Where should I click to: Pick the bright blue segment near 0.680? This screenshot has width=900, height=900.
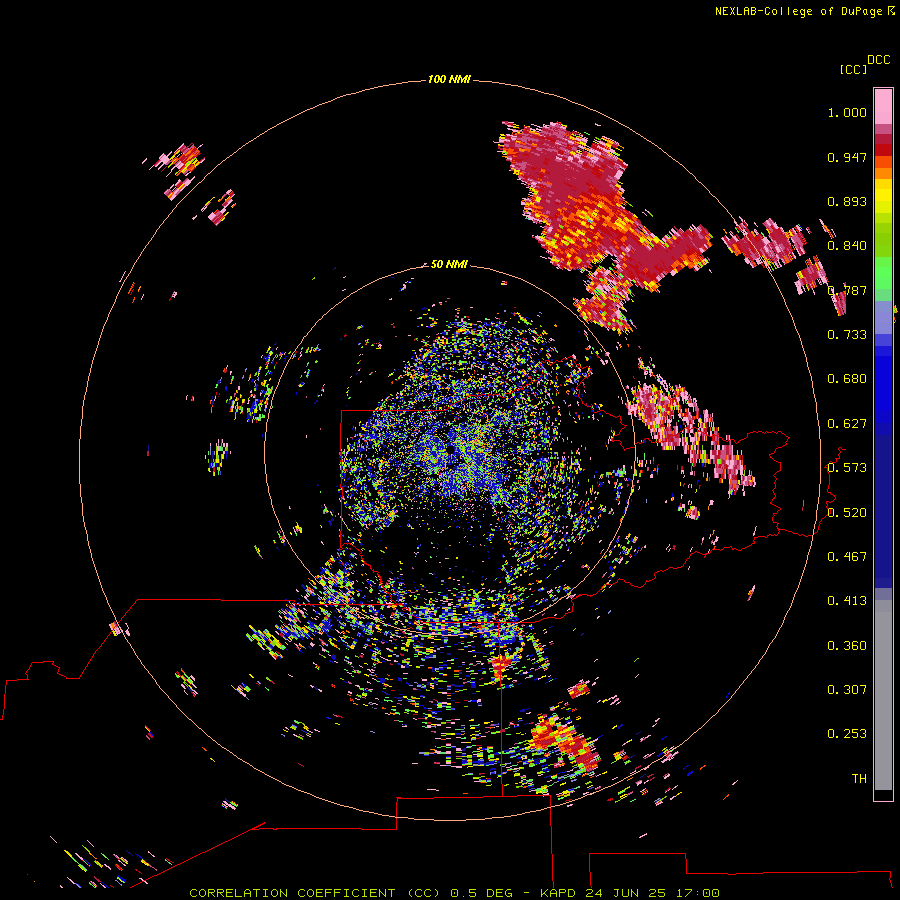pyautogui.click(x=883, y=385)
